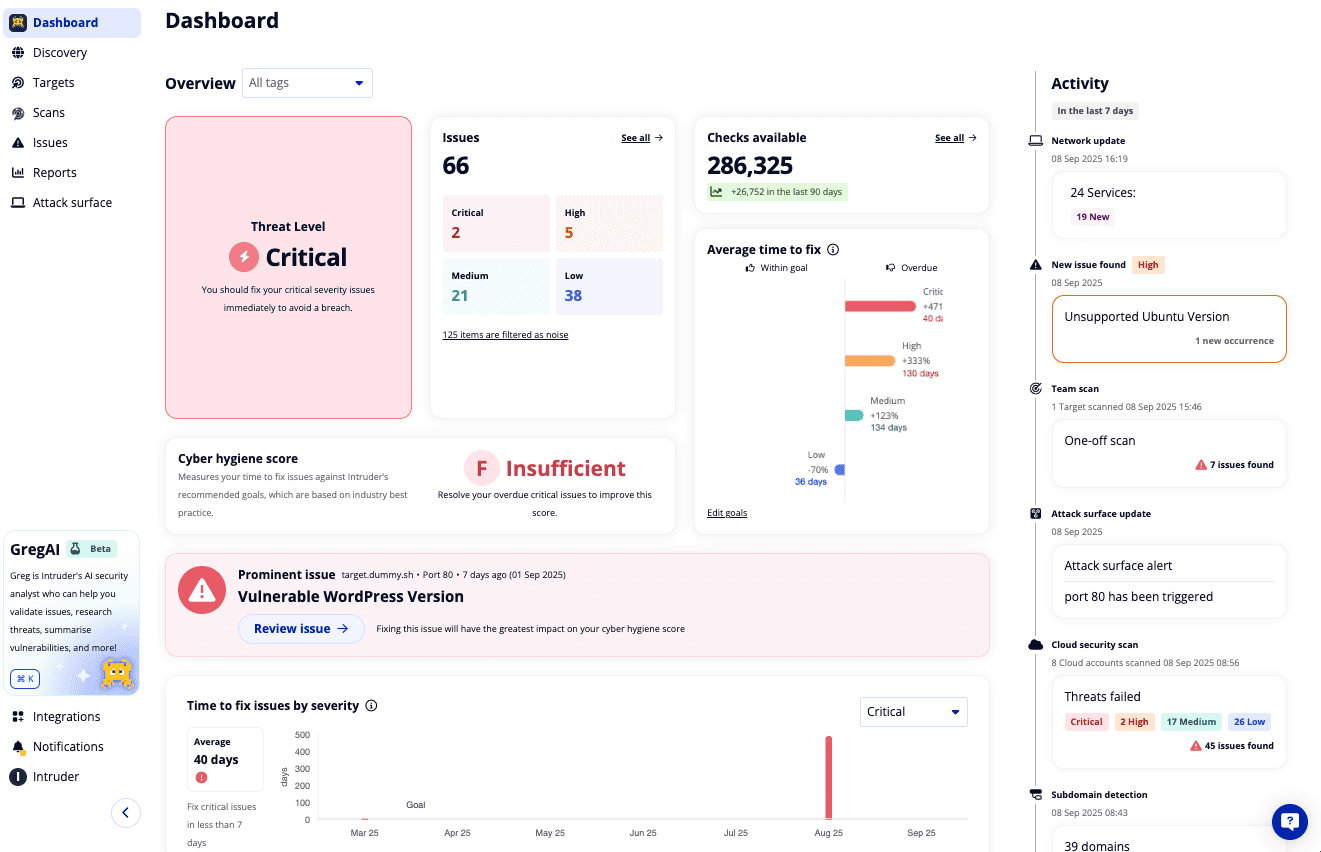Expand the All tags dropdown
This screenshot has width=1321, height=852.
[307, 83]
